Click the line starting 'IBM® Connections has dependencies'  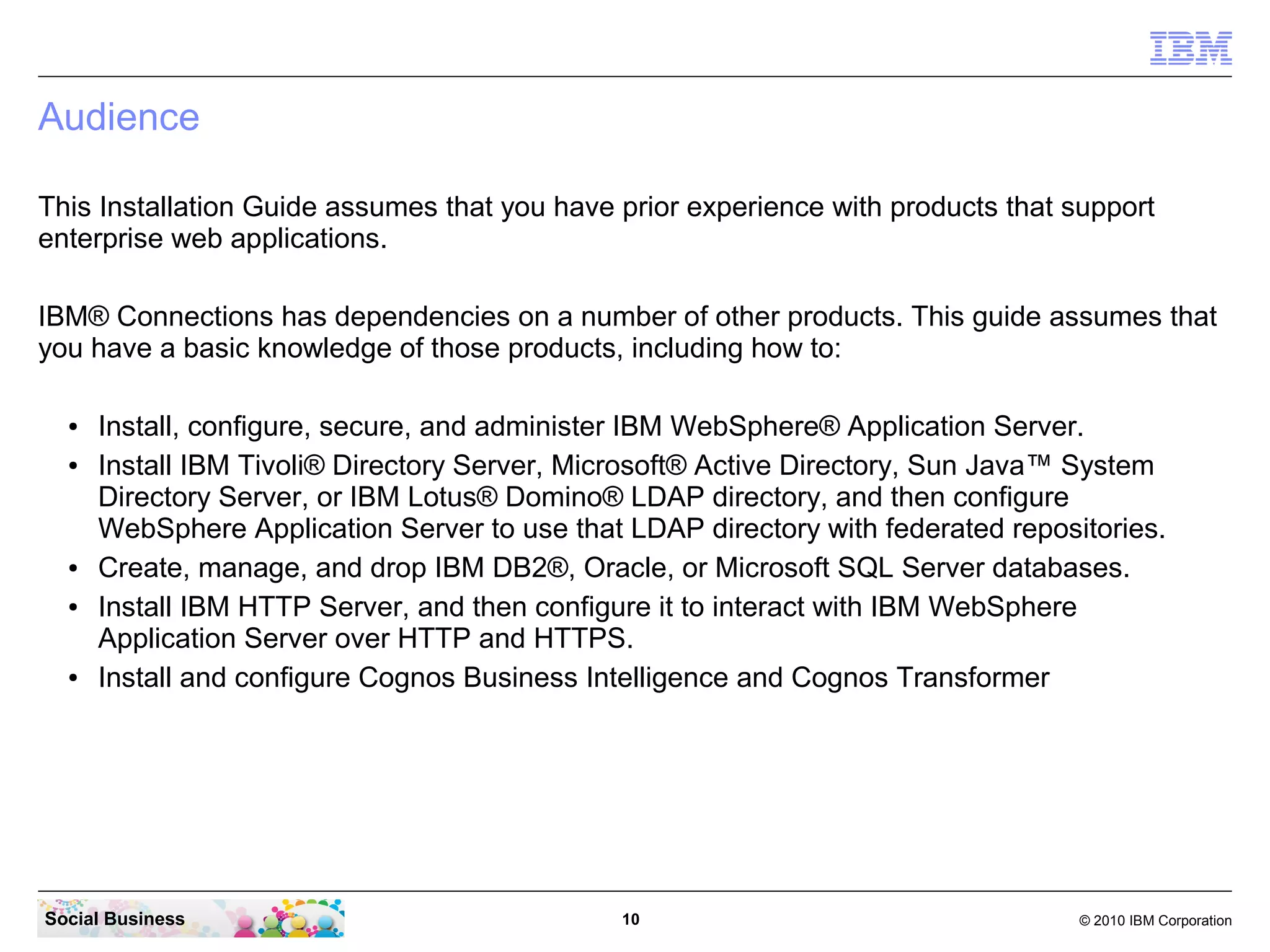(x=627, y=317)
